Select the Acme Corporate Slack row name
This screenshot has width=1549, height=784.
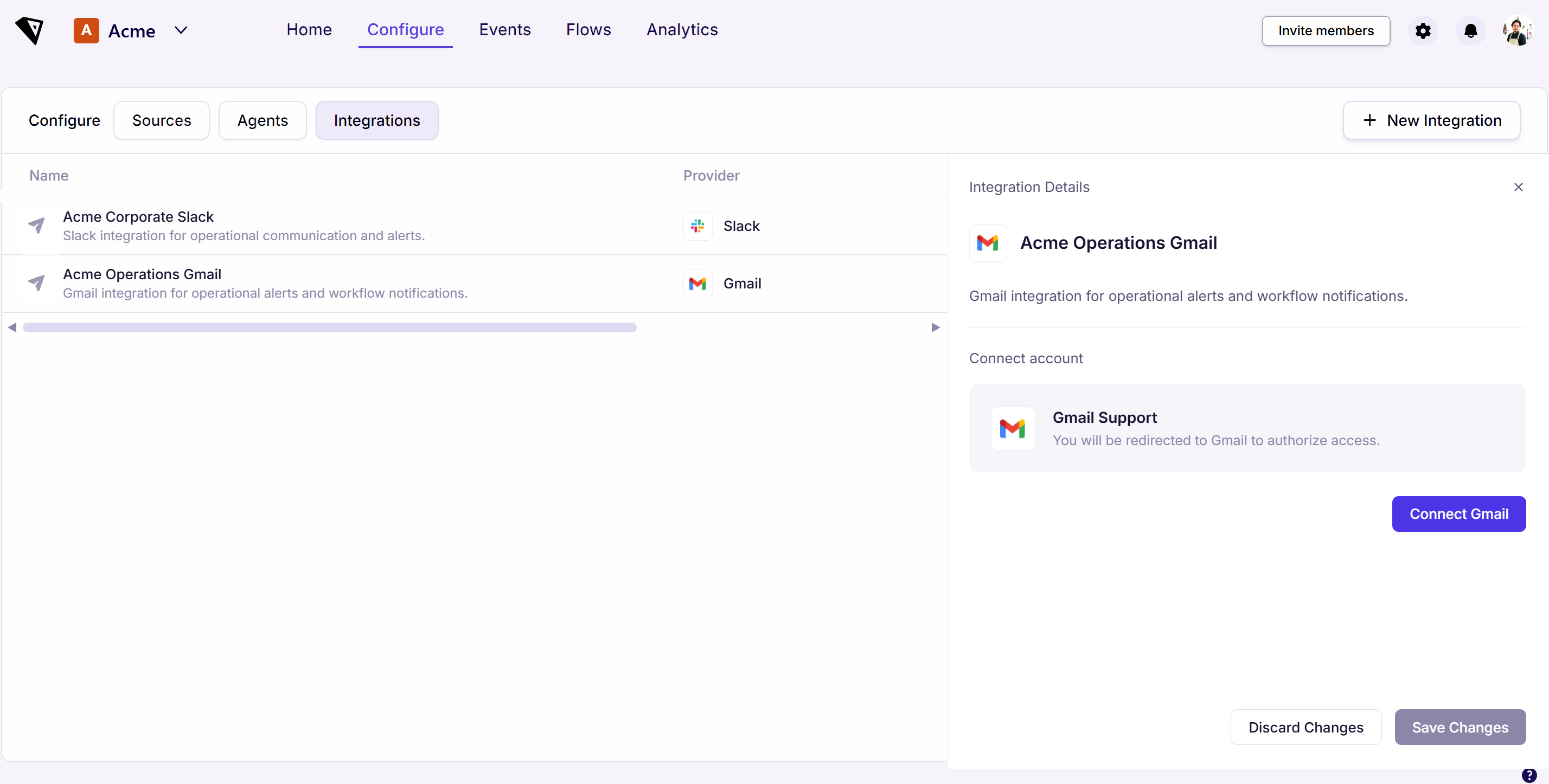coord(138,216)
